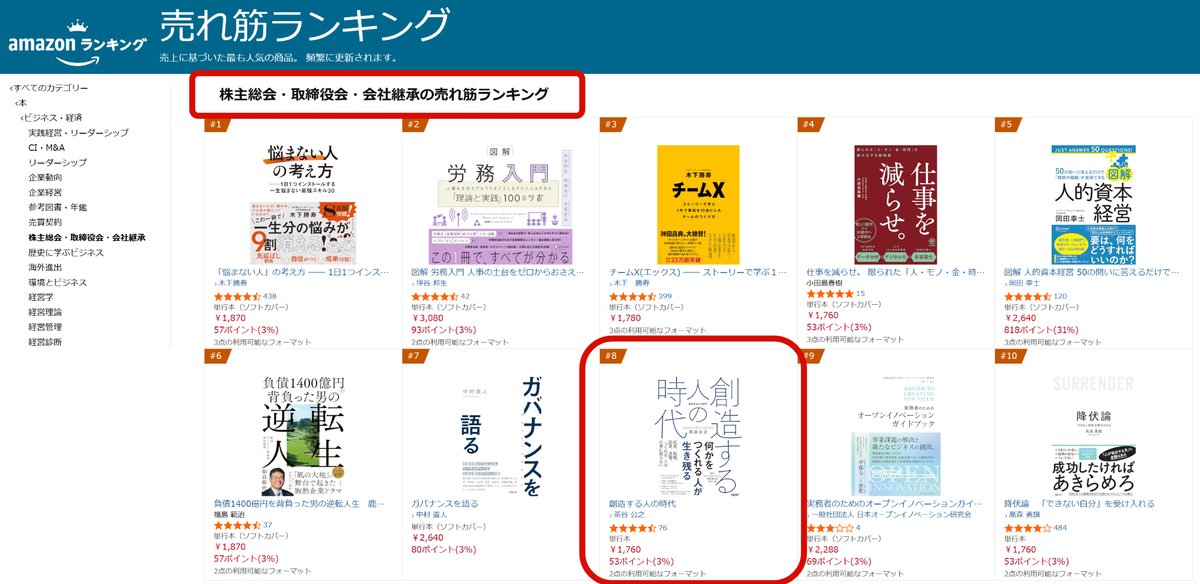Collapse to the 本 category level
Viewport: 1200px width, 584px height.
coord(21,103)
